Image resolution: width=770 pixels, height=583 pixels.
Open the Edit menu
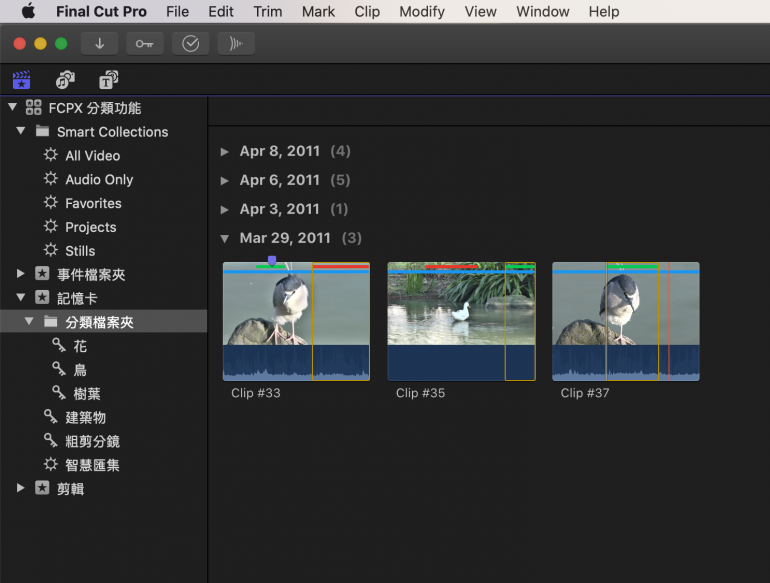click(x=221, y=11)
